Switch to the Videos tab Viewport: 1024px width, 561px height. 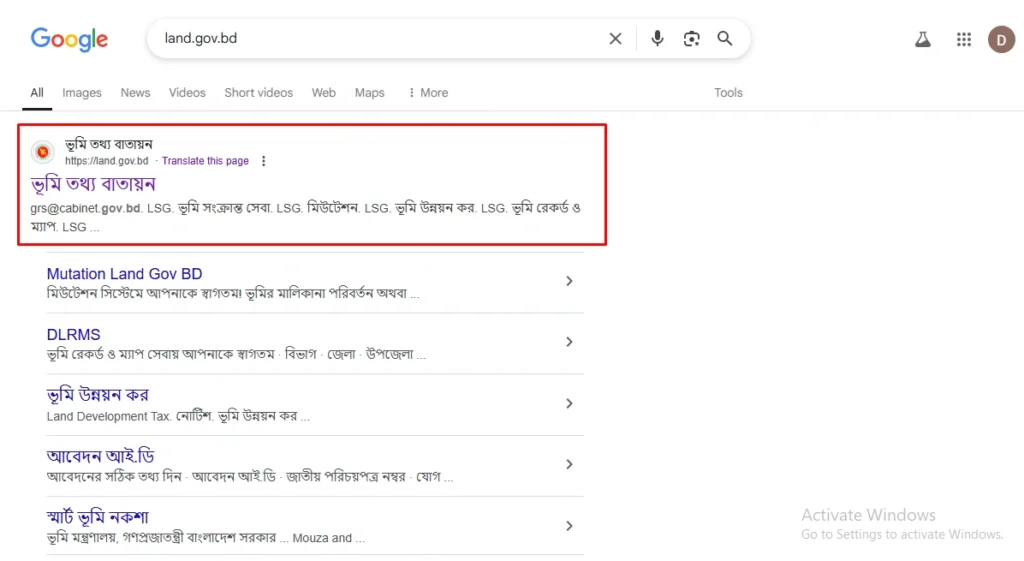click(187, 93)
